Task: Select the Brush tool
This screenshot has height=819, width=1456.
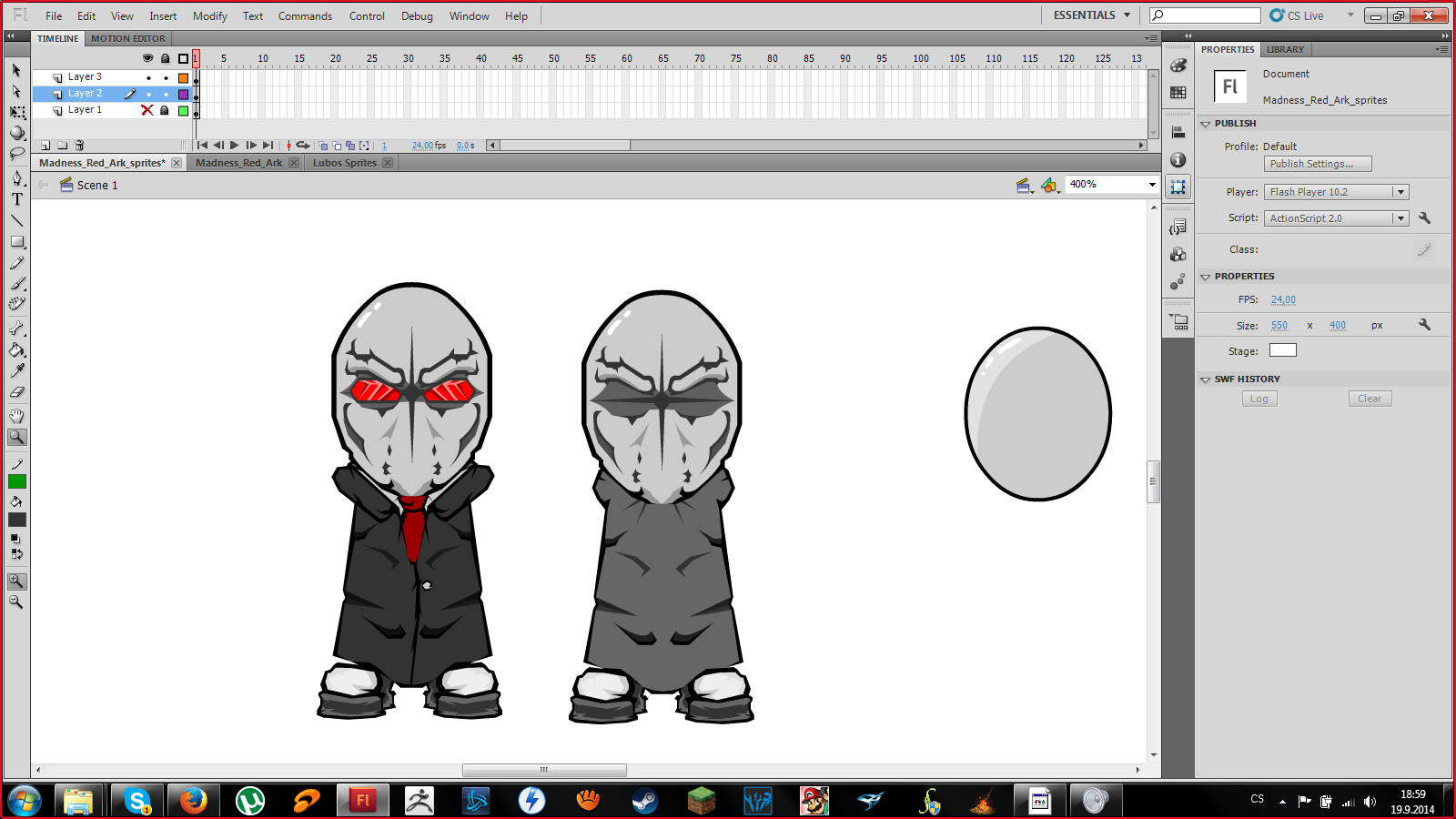Action: coord(17,284)
